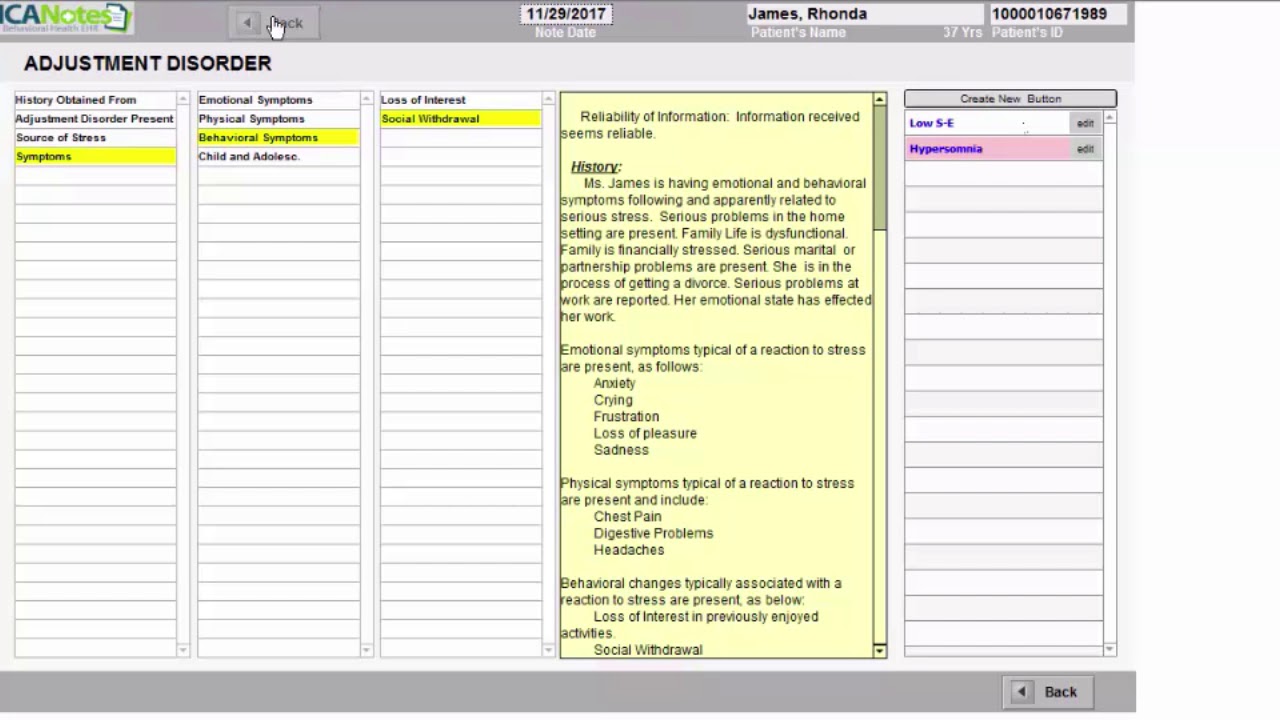Click patient name James, Rhonda

coord(865,14)
